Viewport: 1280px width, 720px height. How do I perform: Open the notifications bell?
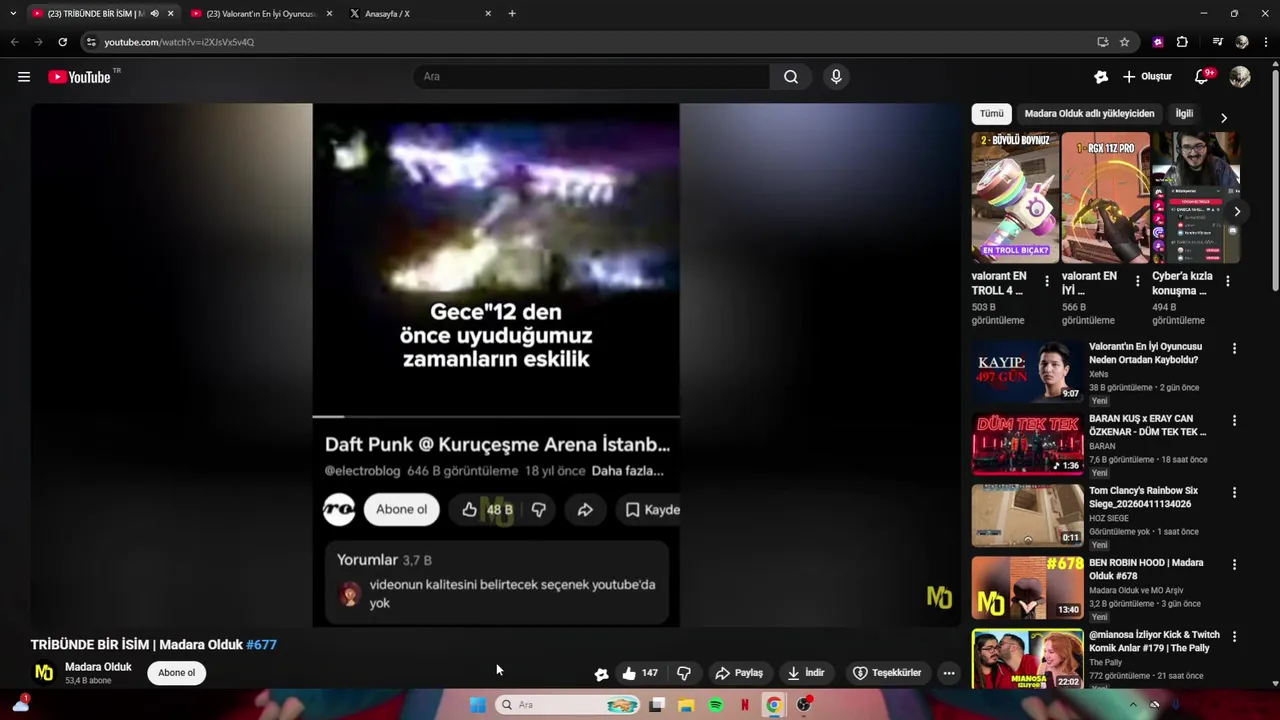(1202, 77)
